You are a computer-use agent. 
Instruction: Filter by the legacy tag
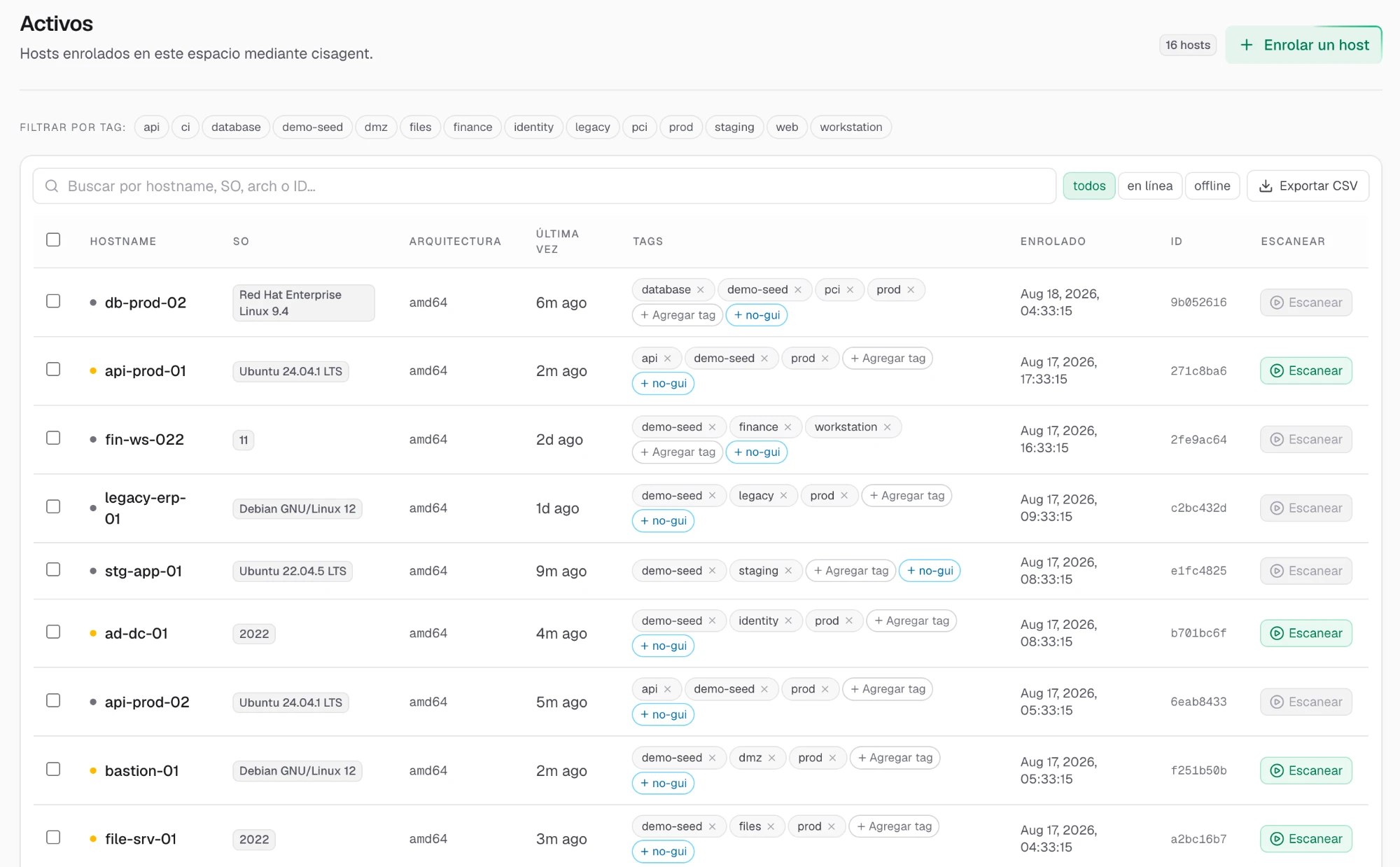592,127
